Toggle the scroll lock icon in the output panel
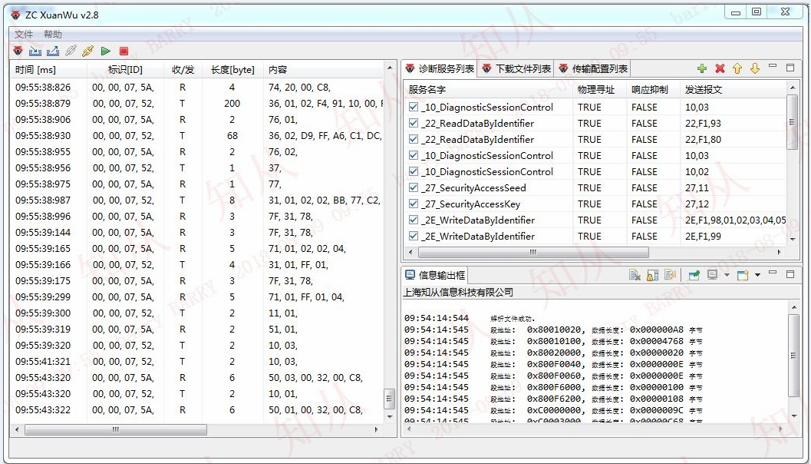This screenshot has height=464, width=811. 653,275
